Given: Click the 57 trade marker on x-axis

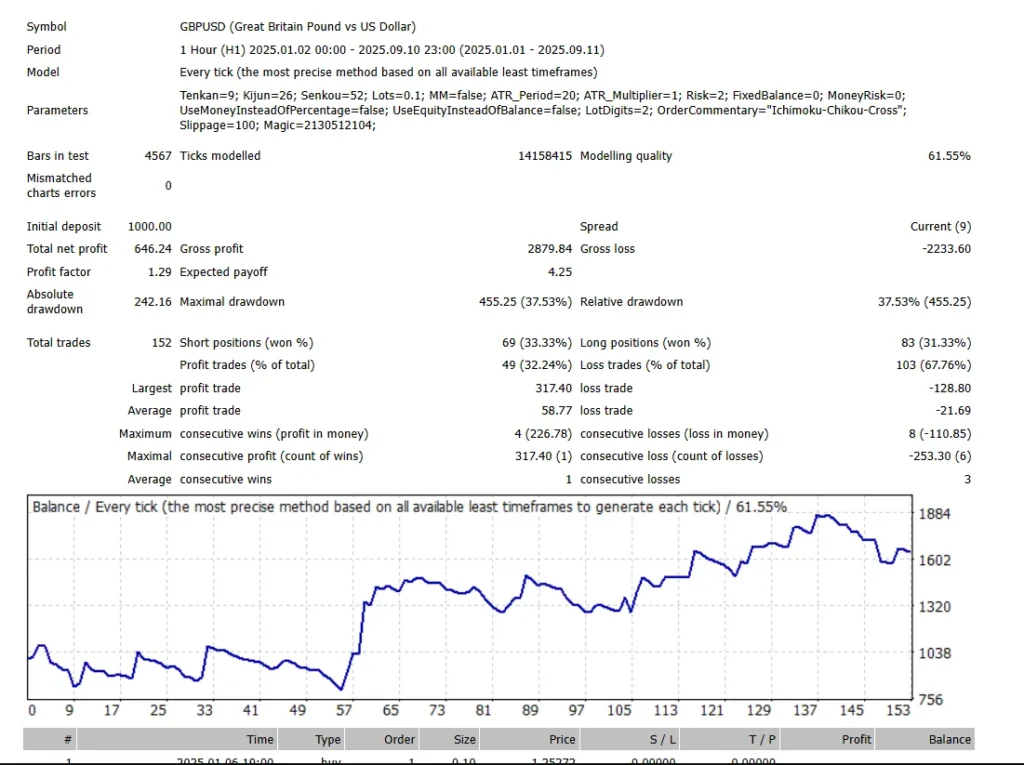Looking at the screenshot, I should coord(344,710).
